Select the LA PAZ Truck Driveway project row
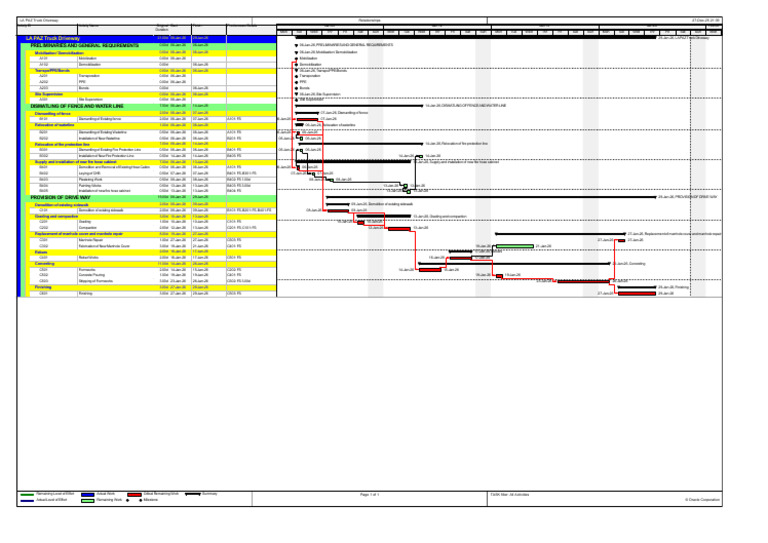This screenshot has height=543, width=768. click(x=148, y=38)
